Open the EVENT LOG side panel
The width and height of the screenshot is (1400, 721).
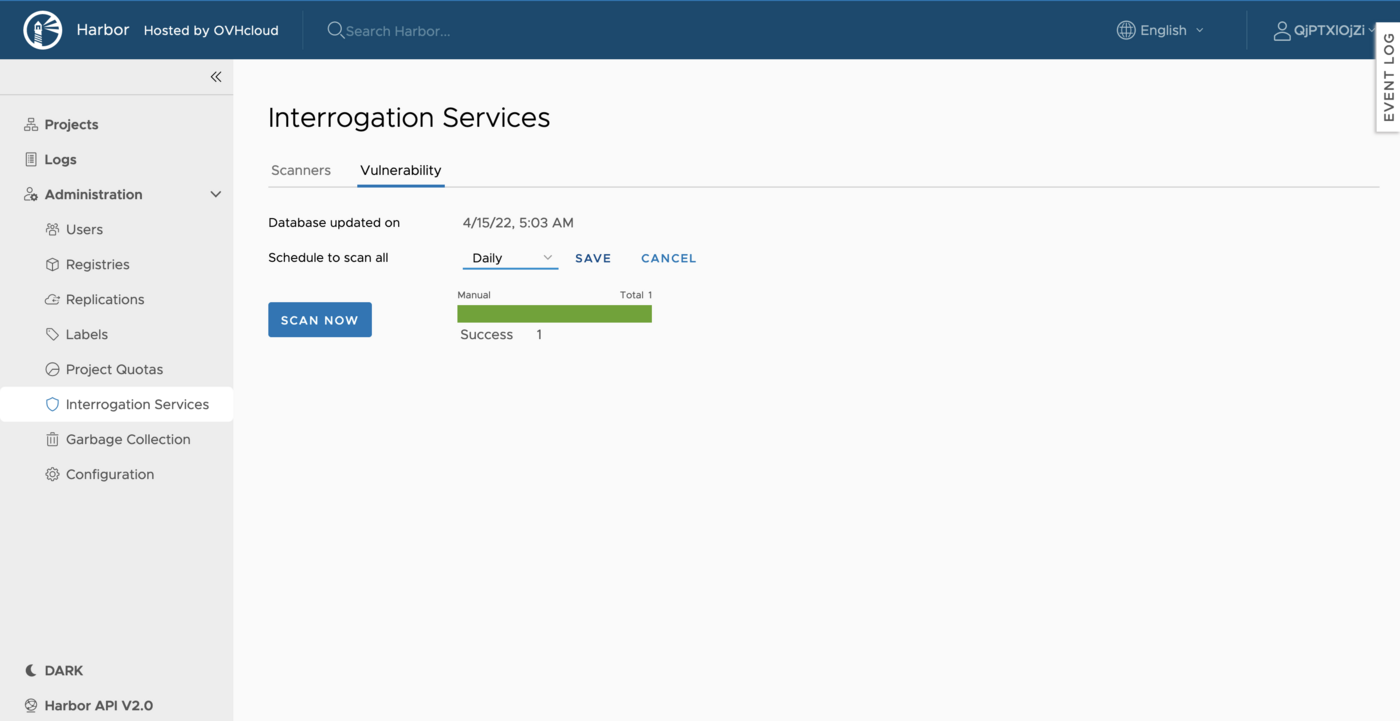point(1388,78)
